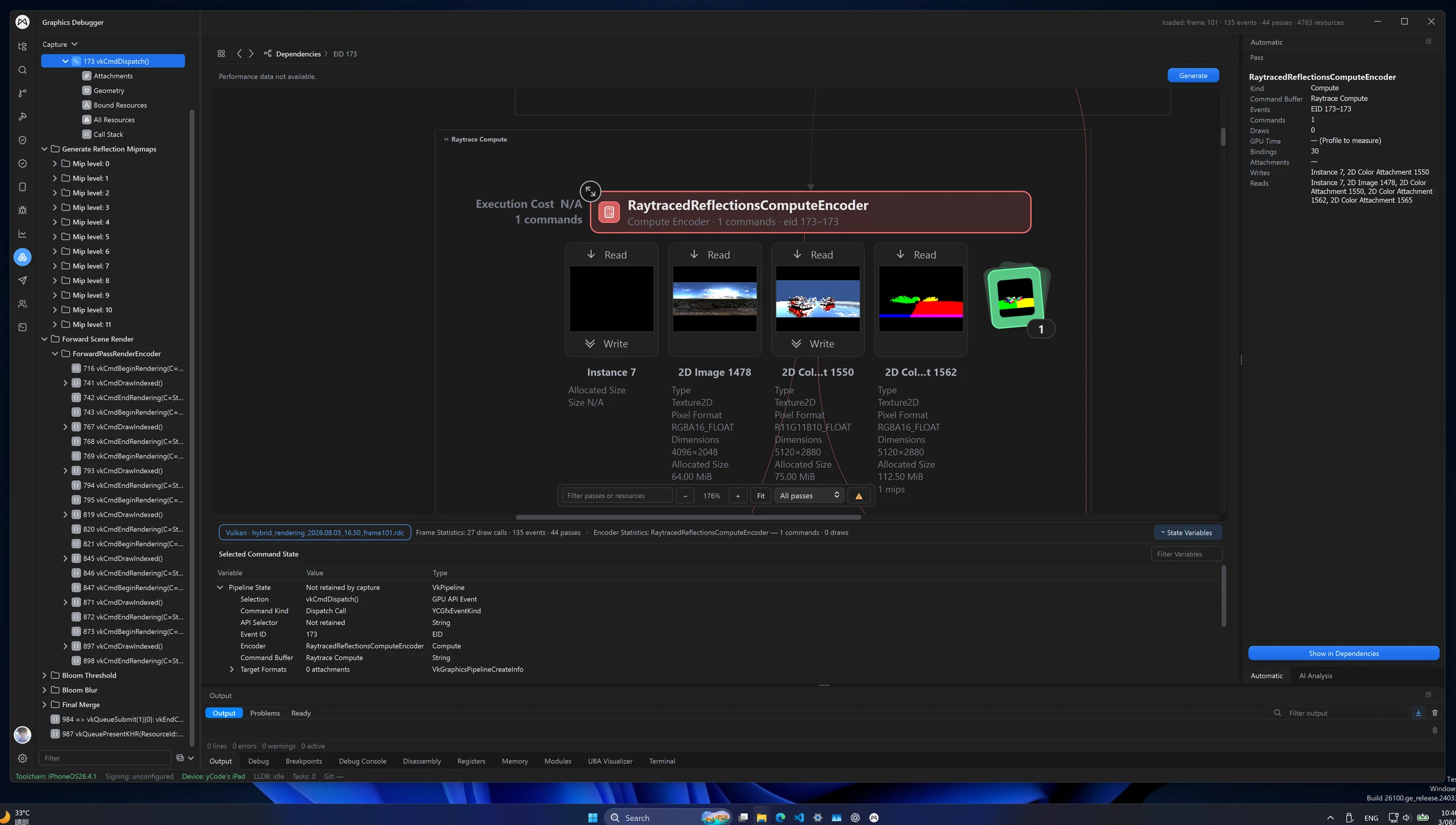The width and height of the screenshot is (1456, 825).
Task: Click the user avatar in sidebar
Action: click(x=22, y=735)
